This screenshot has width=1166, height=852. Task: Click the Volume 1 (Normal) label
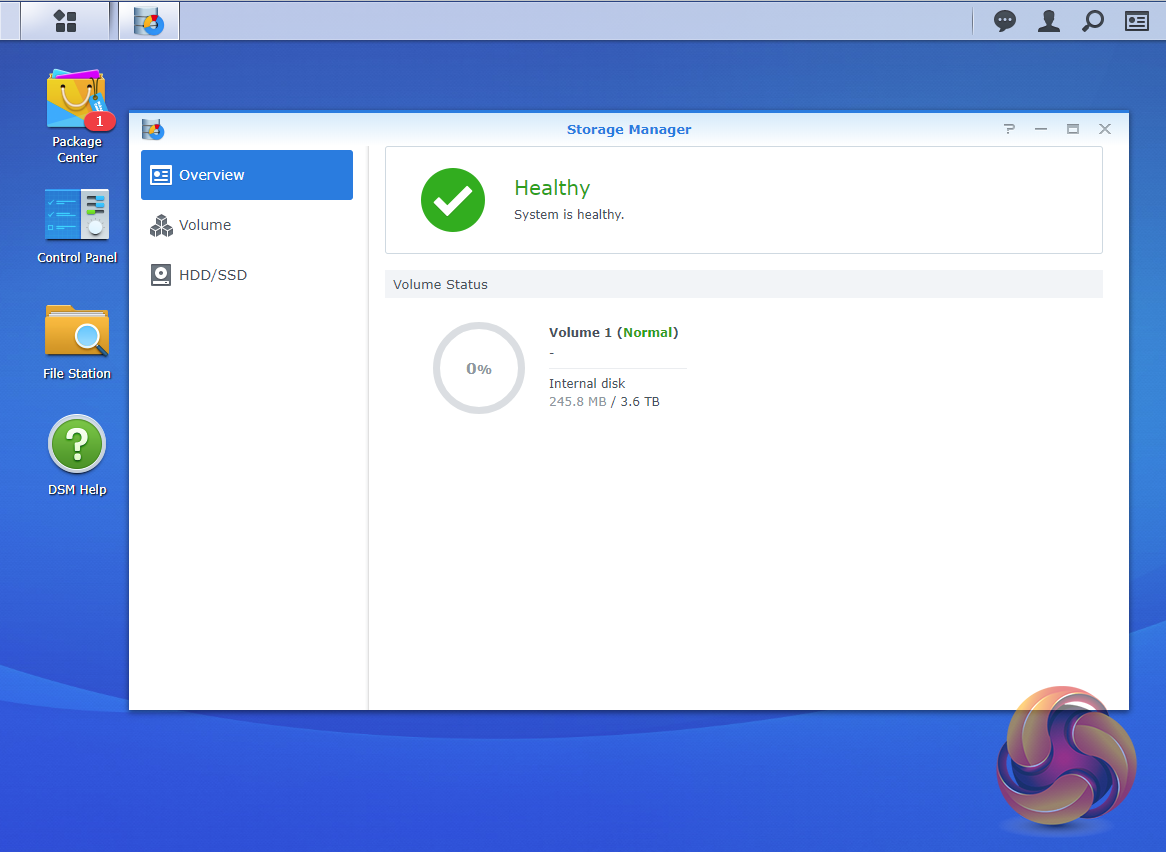pyautogui.click(x=613, y=332)
